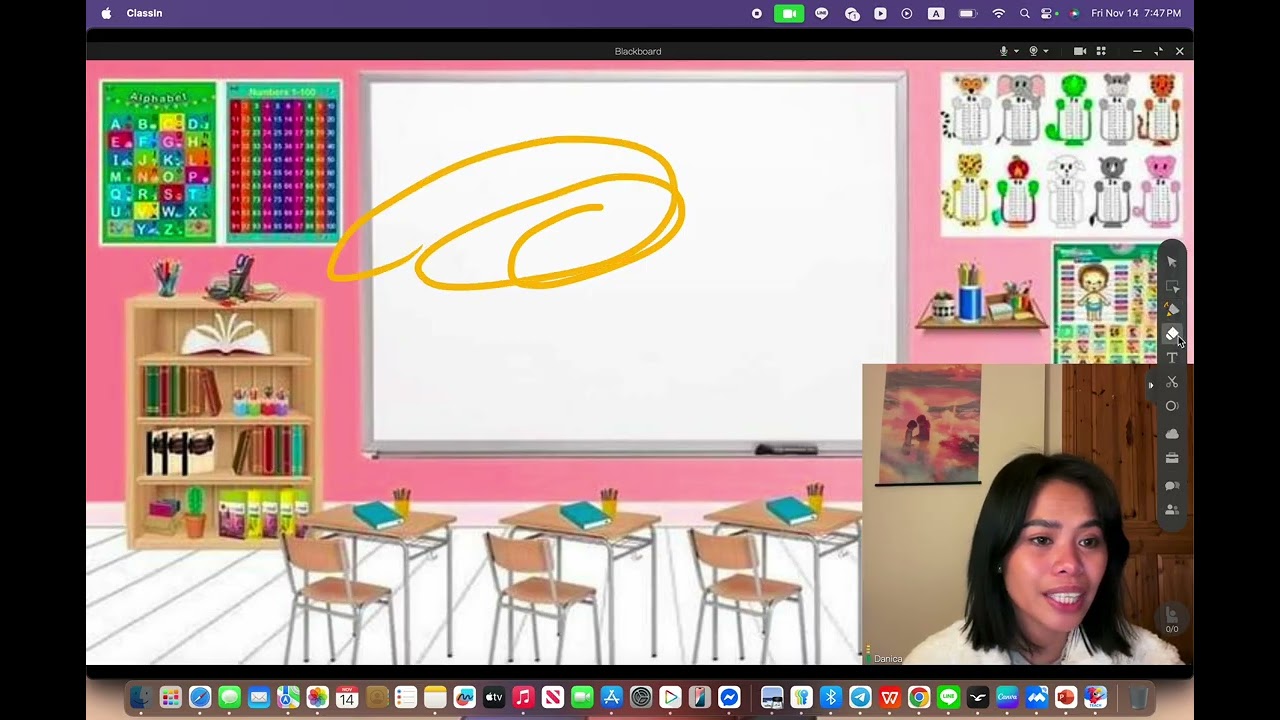Open the keyboard input source menu
1280x720 pixels.
tap(936, 13)
